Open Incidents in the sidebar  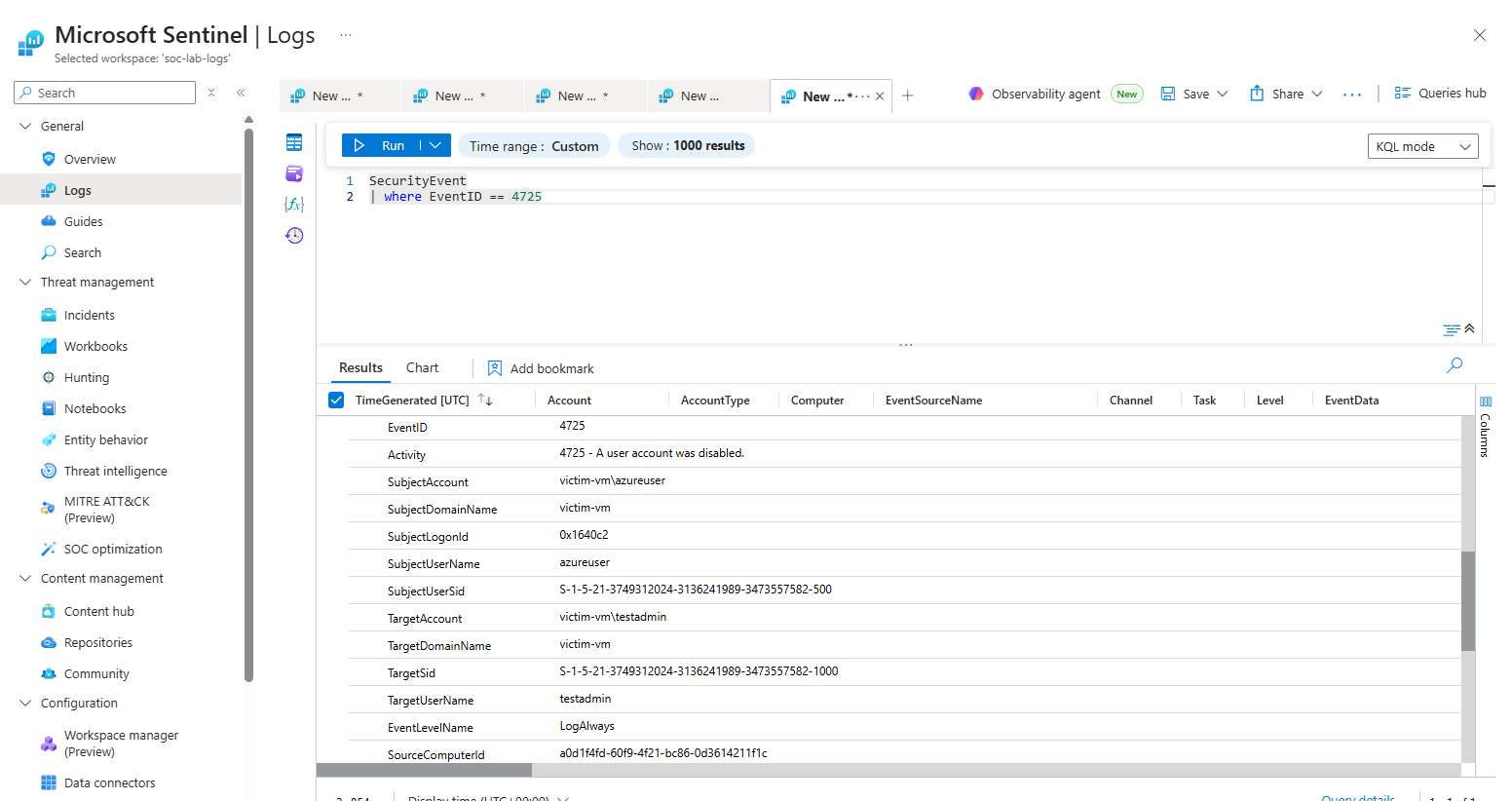pyautogui.click(x=89, y=315)
